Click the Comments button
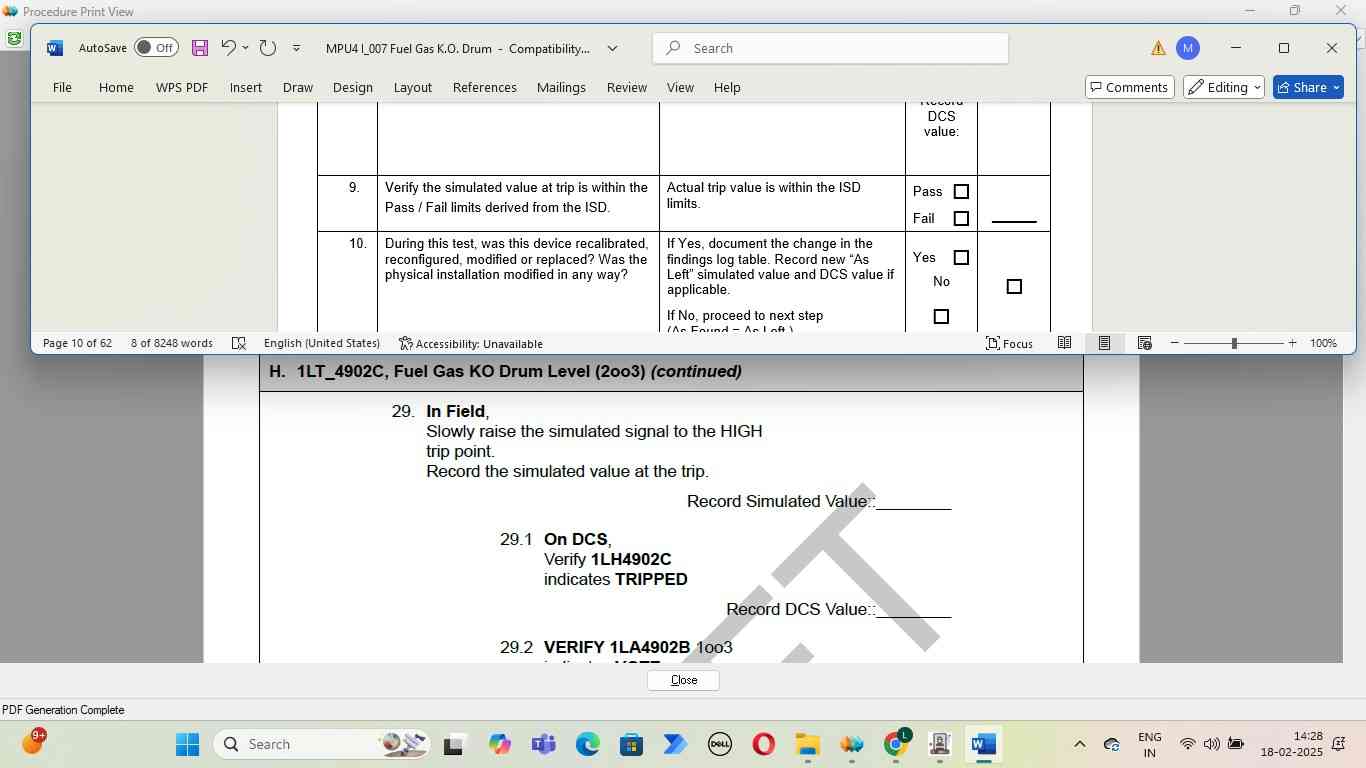This screenshot has height=768, width=1366. (x=1129, y=87)
